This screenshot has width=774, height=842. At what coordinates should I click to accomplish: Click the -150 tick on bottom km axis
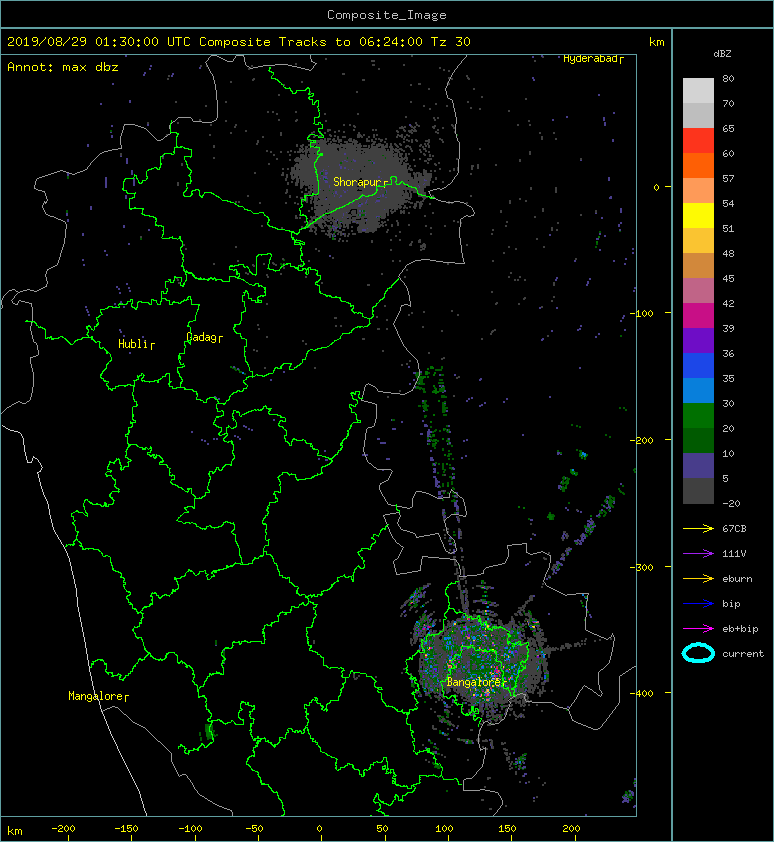[x=127, y=829]
